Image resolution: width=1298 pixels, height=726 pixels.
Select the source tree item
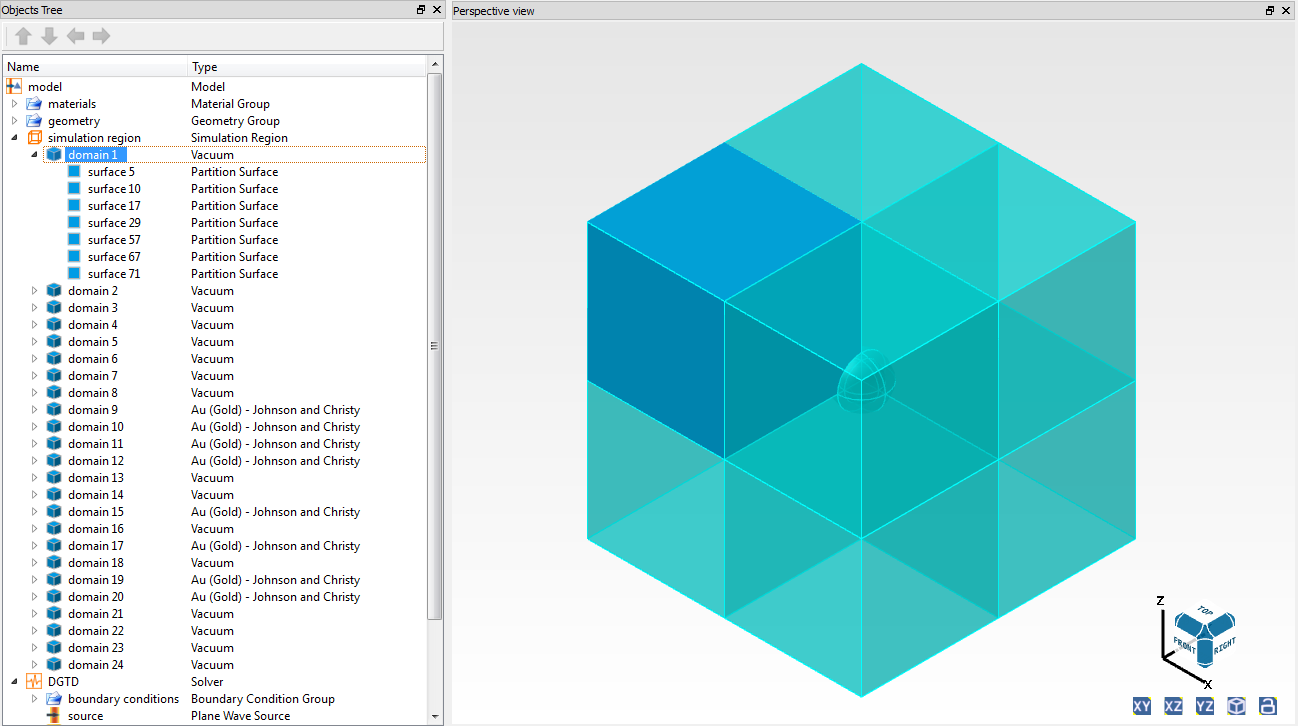86,715
